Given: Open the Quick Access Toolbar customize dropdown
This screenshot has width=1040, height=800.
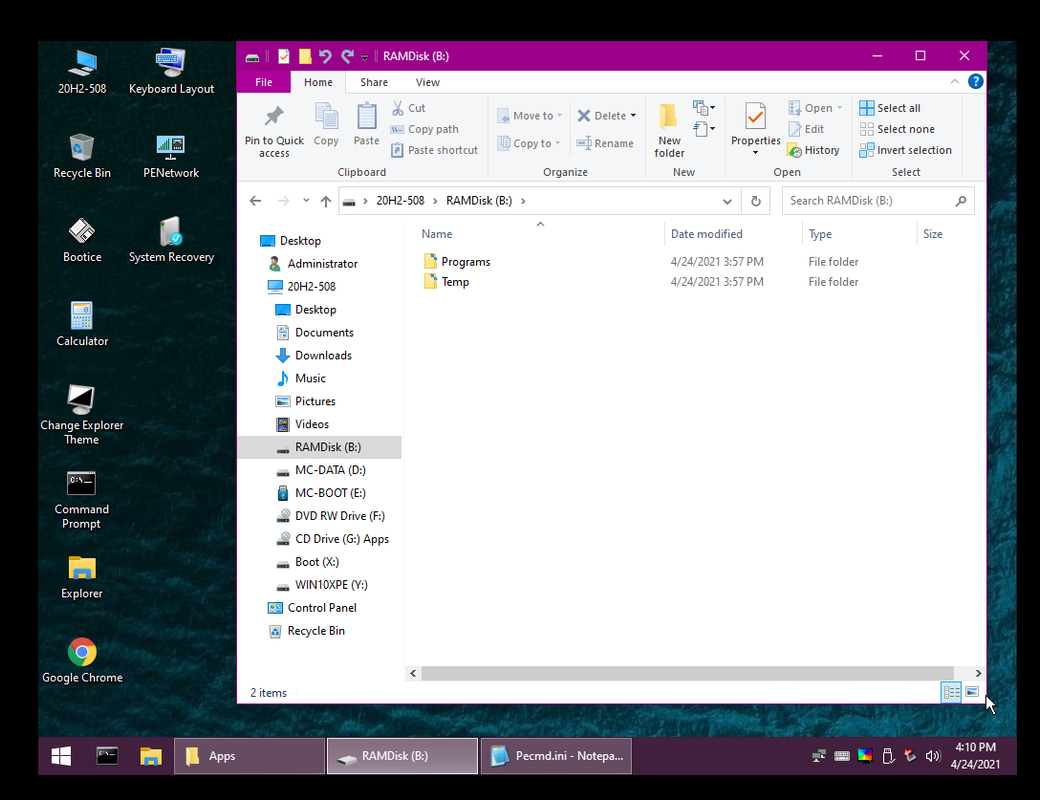Looking at the screenshot, I should pyautogui.click(x=365, y=58).
